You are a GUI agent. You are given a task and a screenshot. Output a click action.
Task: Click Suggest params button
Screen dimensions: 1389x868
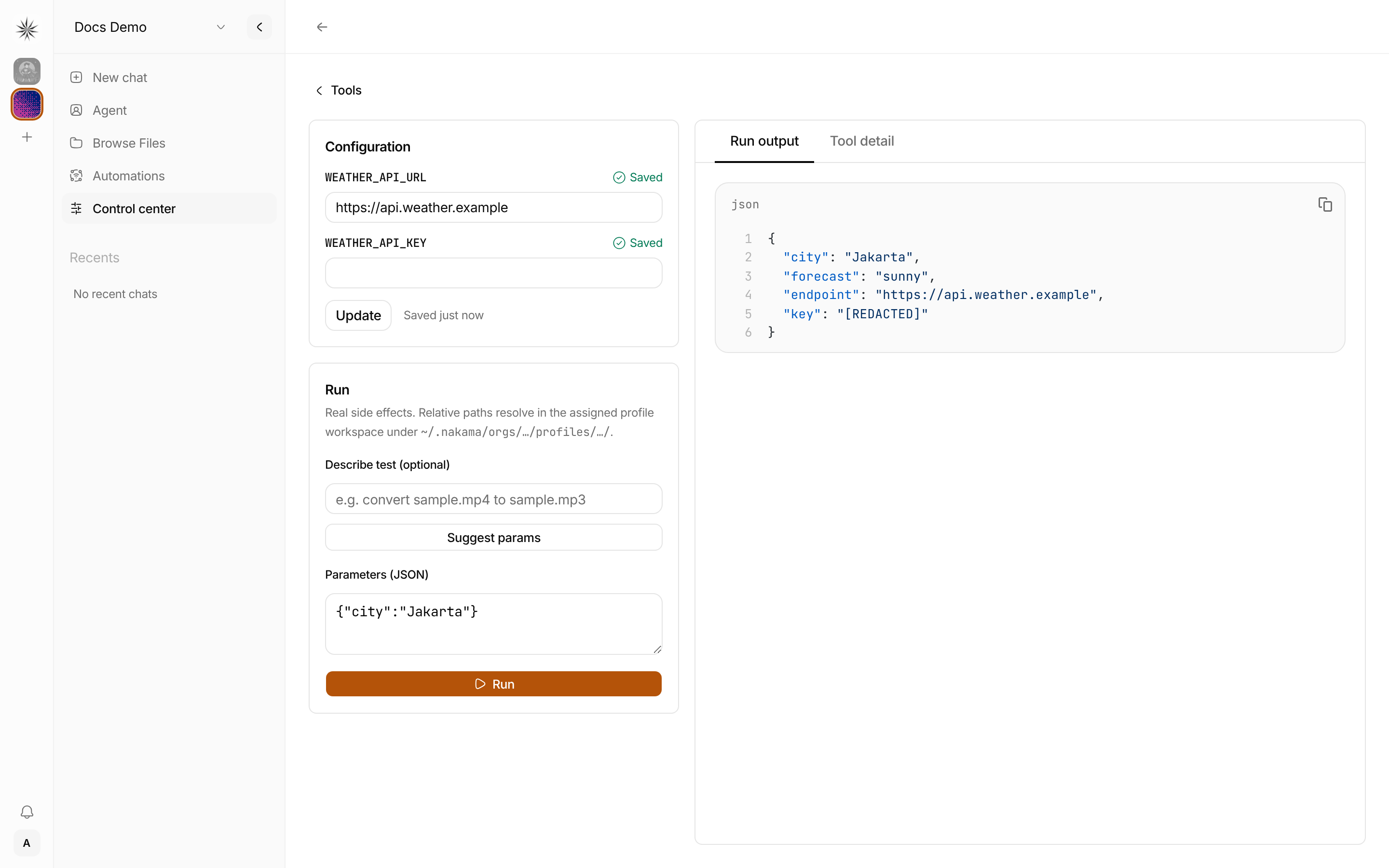[x=493, y=537]
